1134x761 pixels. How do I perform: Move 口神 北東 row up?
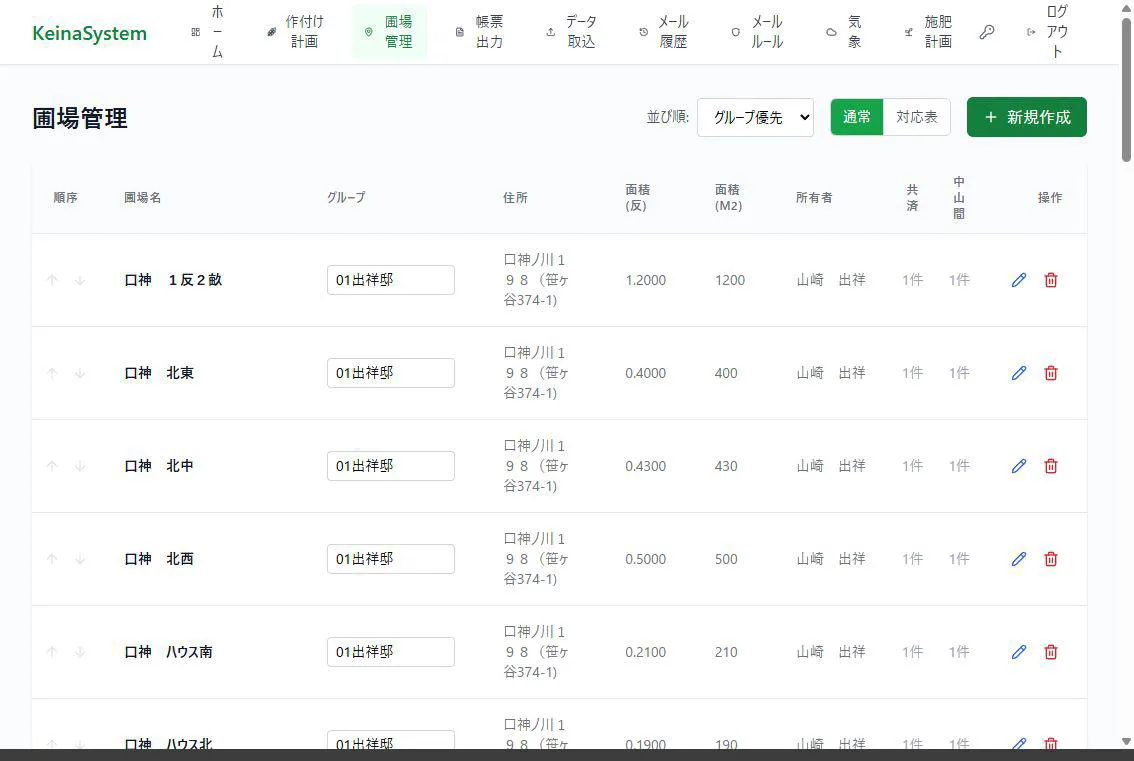point(52,373)
